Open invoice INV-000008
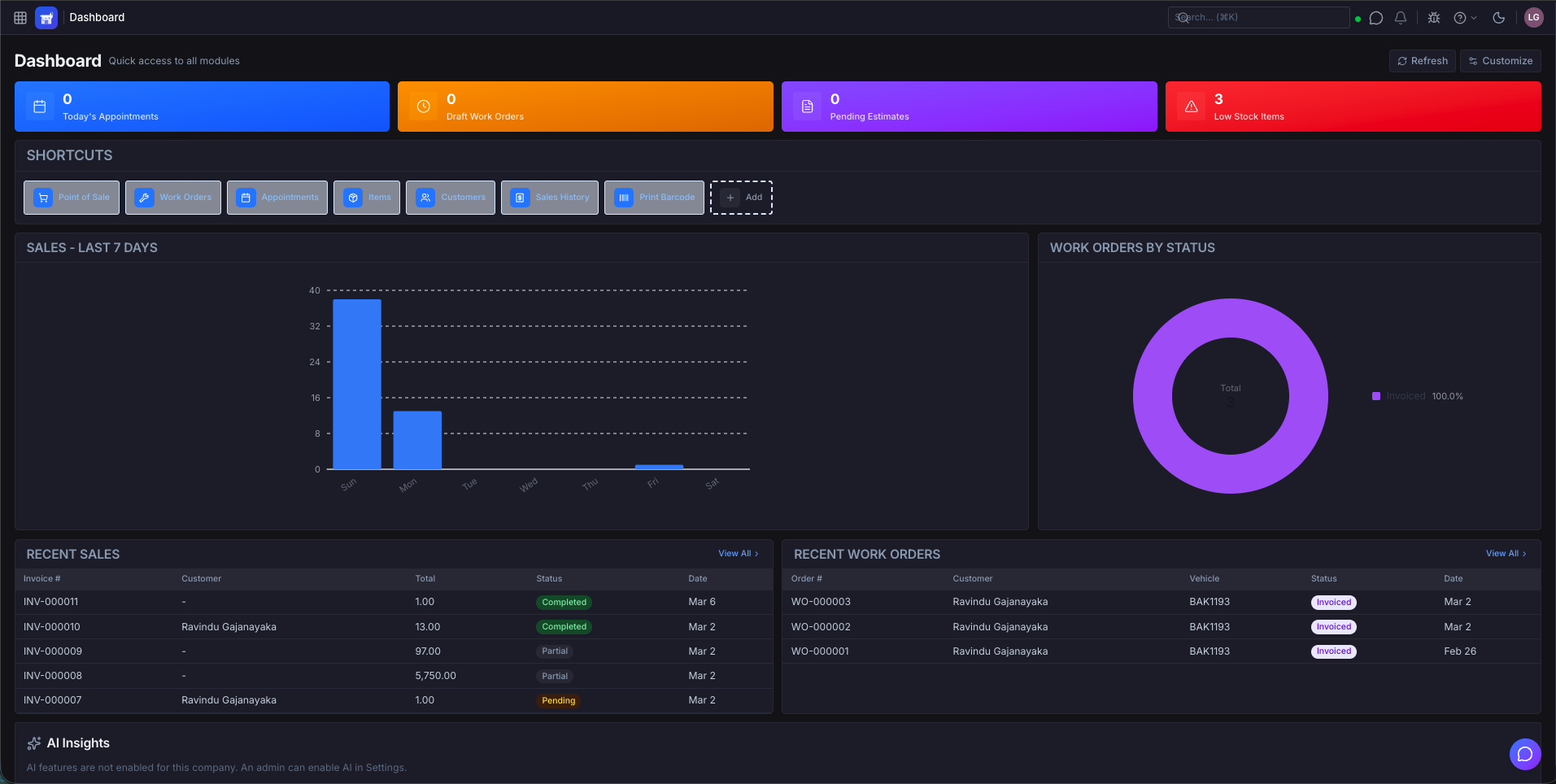The width and height of the screenshot is (1556, 784). [x=53, y=676]
